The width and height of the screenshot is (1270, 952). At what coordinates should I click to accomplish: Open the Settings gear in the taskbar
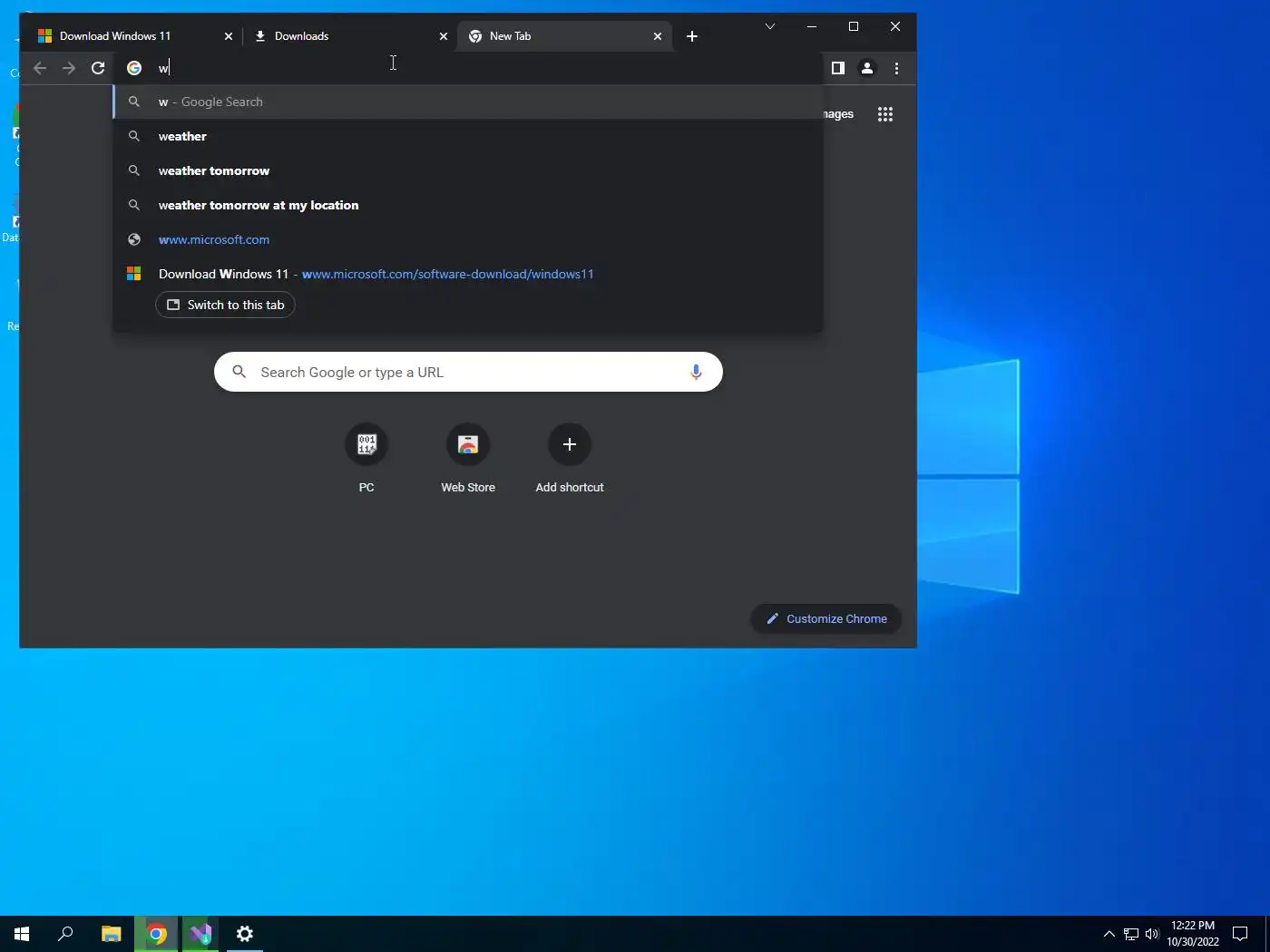click(245, 934)
